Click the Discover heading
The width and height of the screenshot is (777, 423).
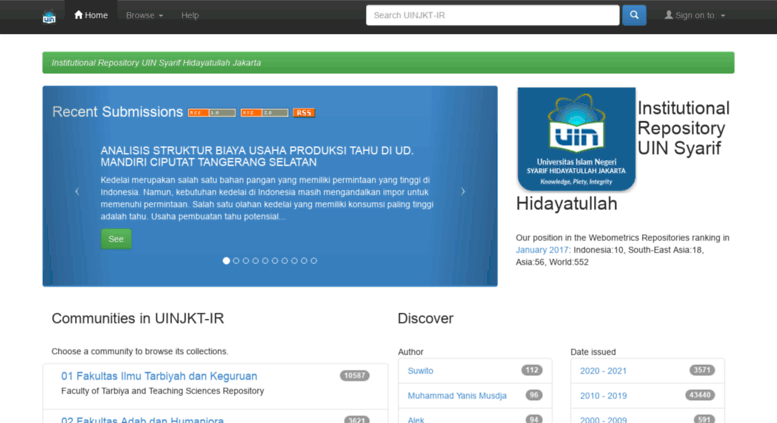[x=425, y=318]
